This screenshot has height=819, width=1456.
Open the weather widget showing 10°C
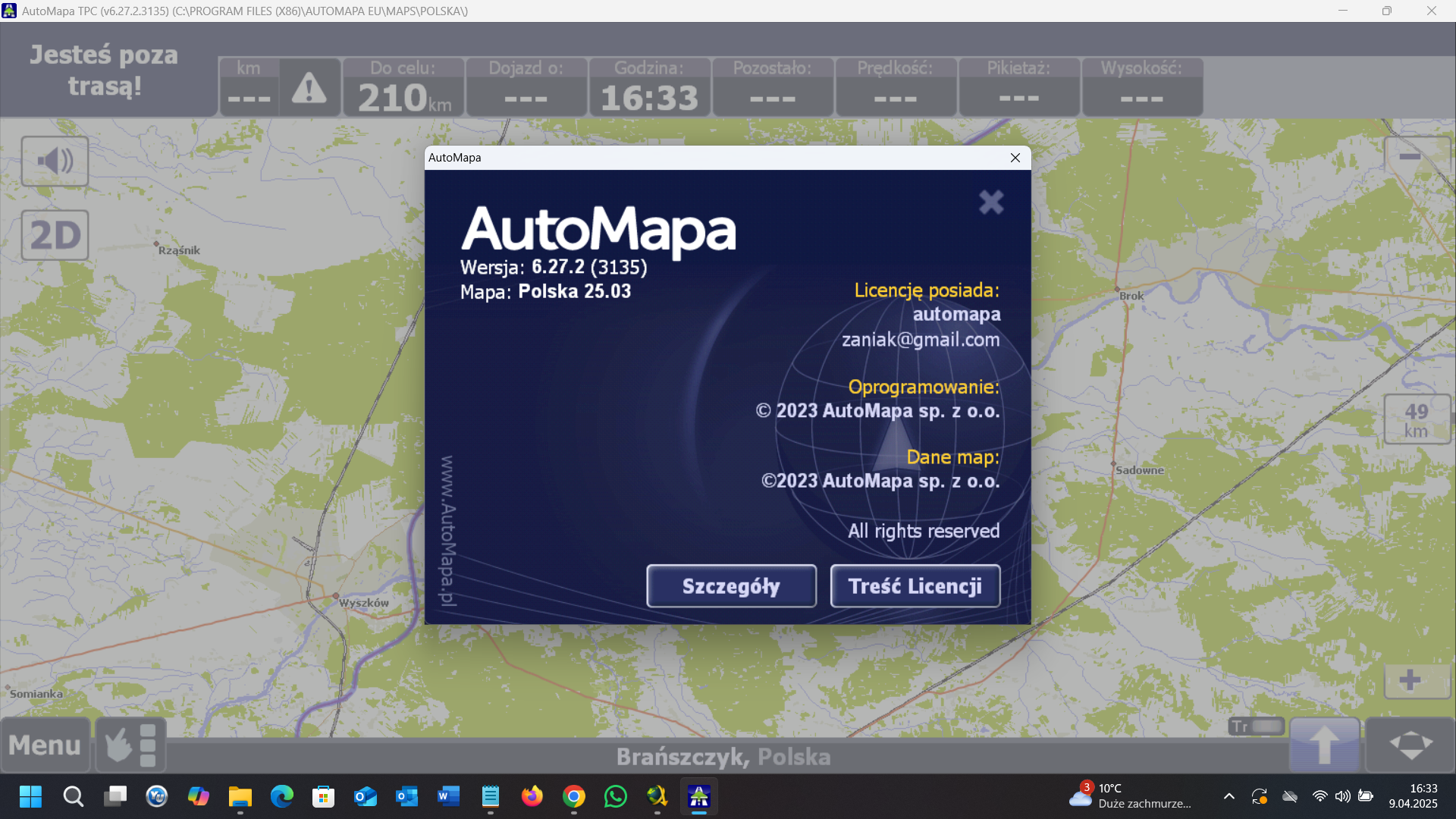[x=1130, y=796]
